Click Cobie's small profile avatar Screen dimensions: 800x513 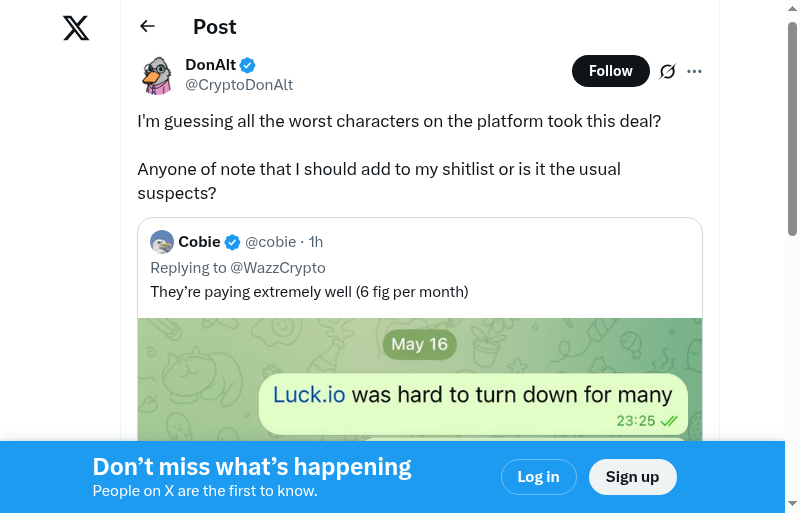[x=162, y=242]
